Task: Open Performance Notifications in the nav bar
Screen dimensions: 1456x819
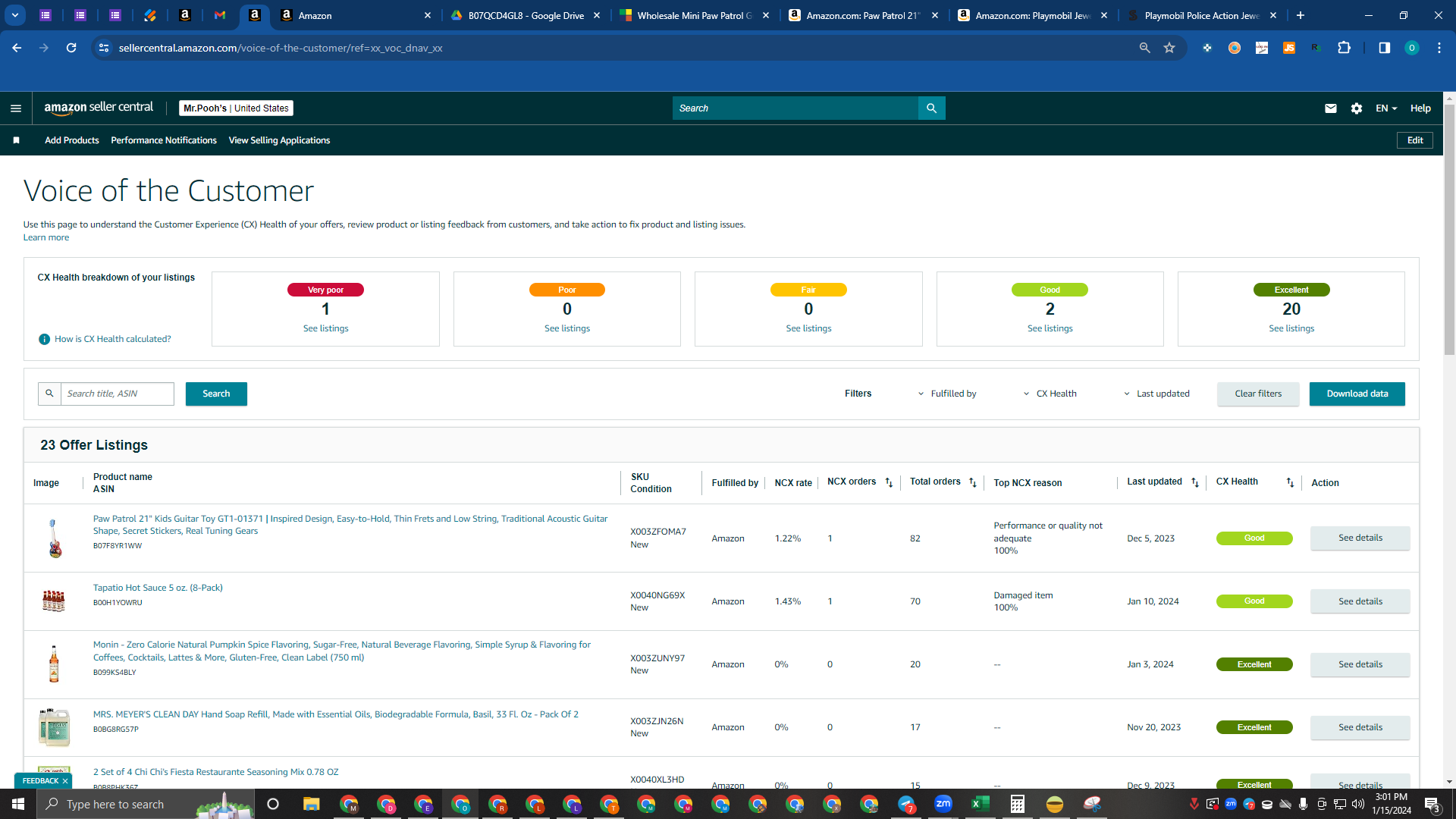Action: (164, 140)
